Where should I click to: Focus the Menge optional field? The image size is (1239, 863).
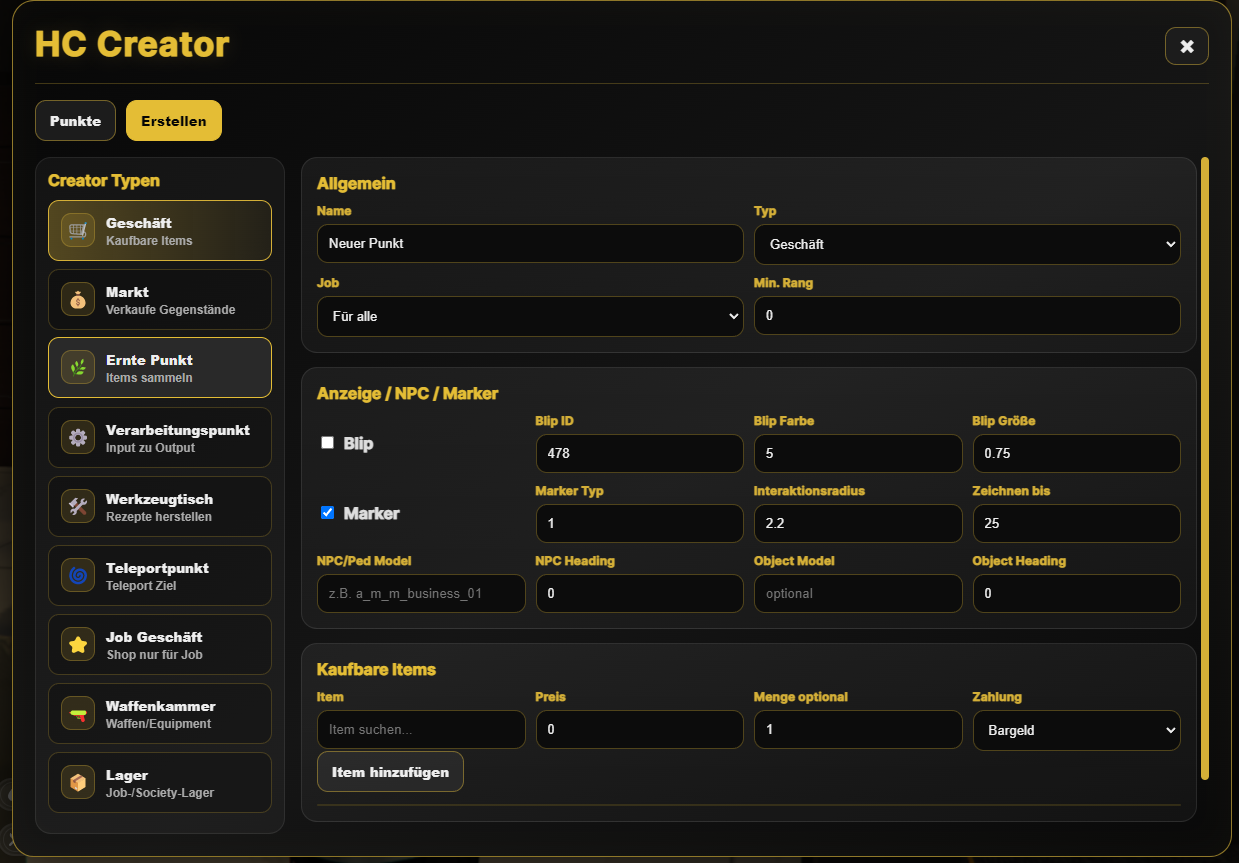(x=858, y=730)
